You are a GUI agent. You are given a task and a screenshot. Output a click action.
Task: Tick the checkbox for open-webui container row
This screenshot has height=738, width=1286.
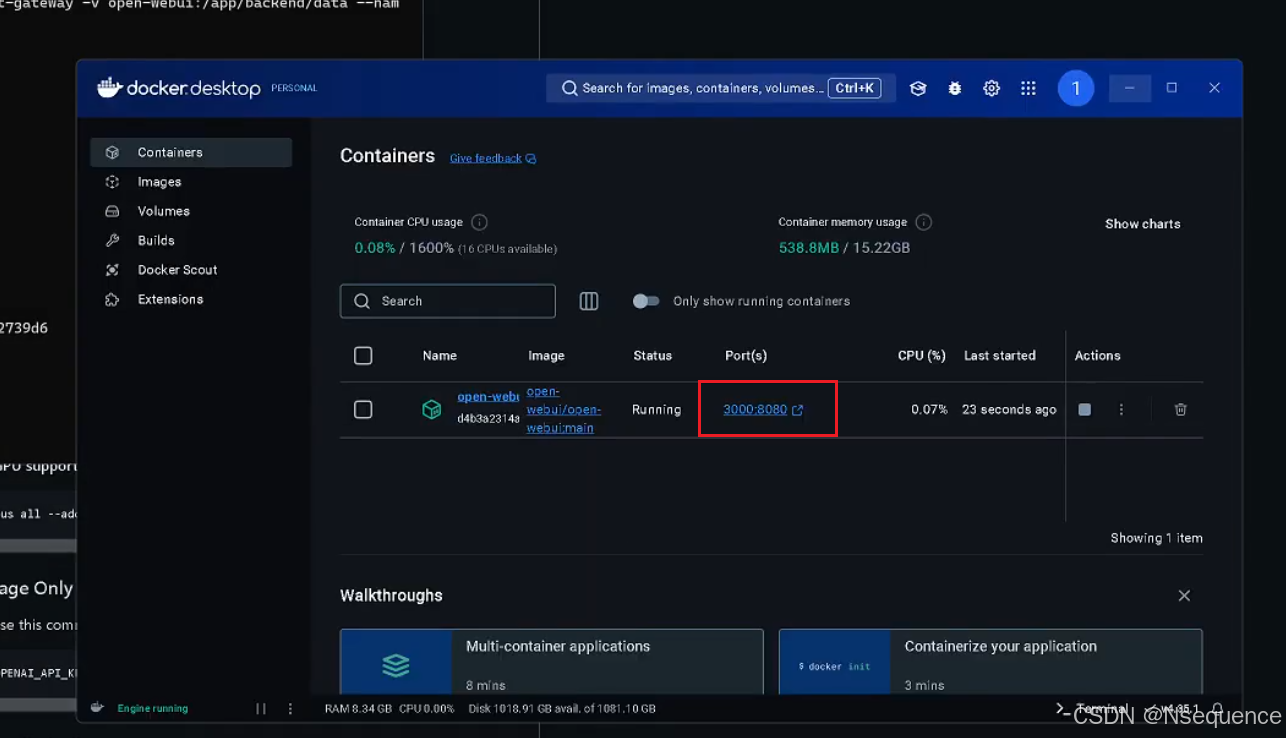pyautogui.click(x=363, y=410)
